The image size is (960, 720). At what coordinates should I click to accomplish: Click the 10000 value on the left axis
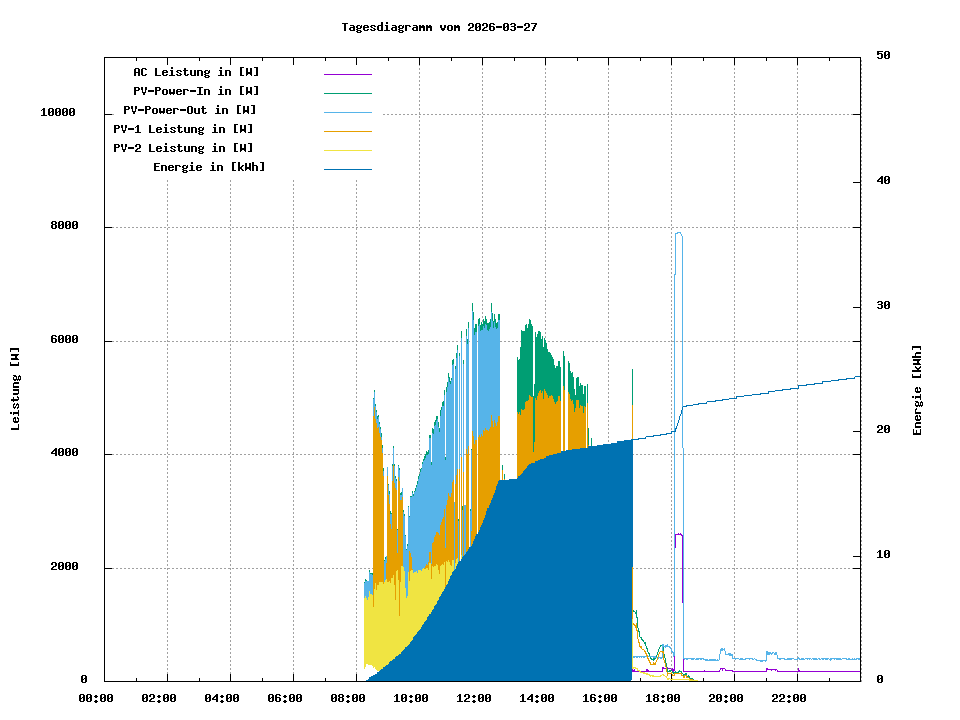57,112
